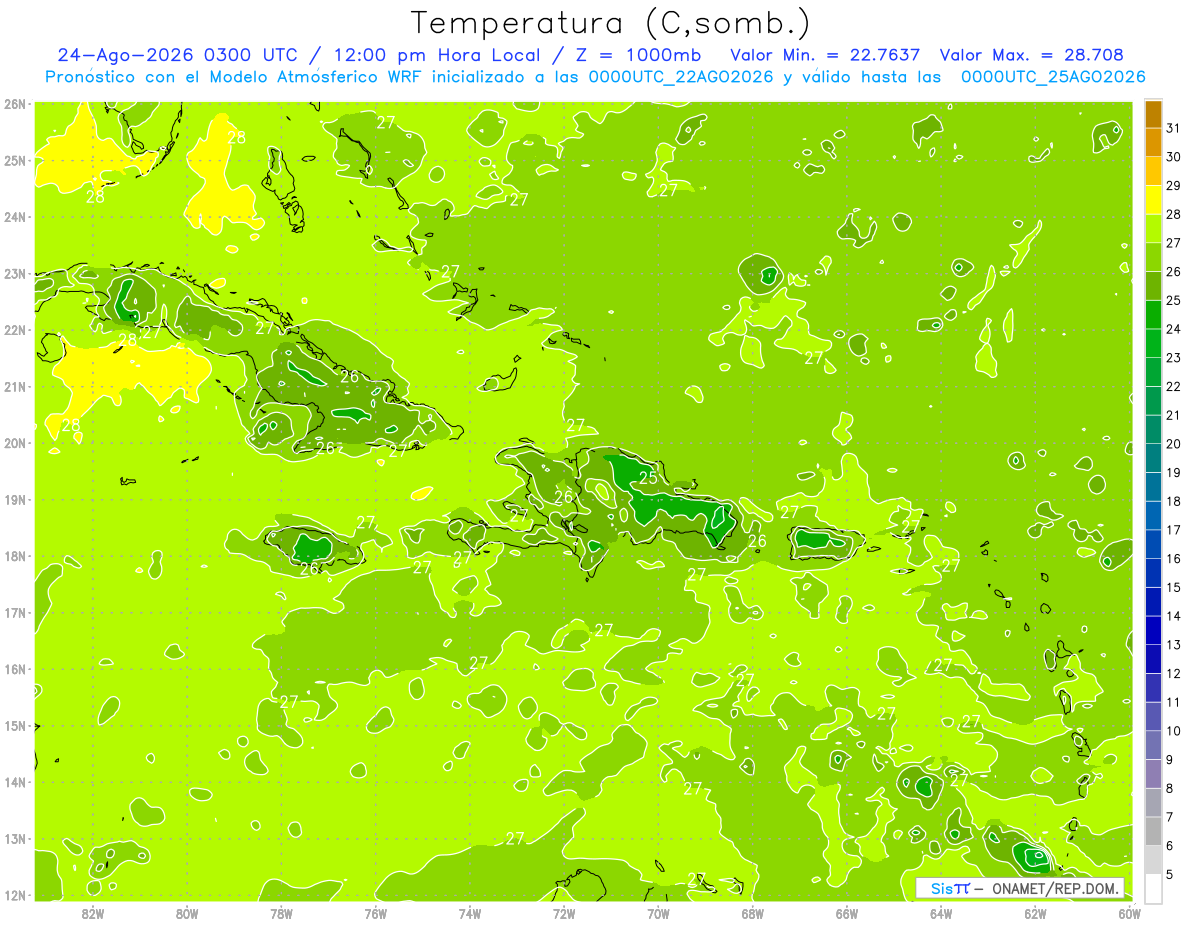This screenshot has width=1200, height=927.
Task: Click the 'Valor Max. = 28.708' readout
Action: tap(1032, 55)
